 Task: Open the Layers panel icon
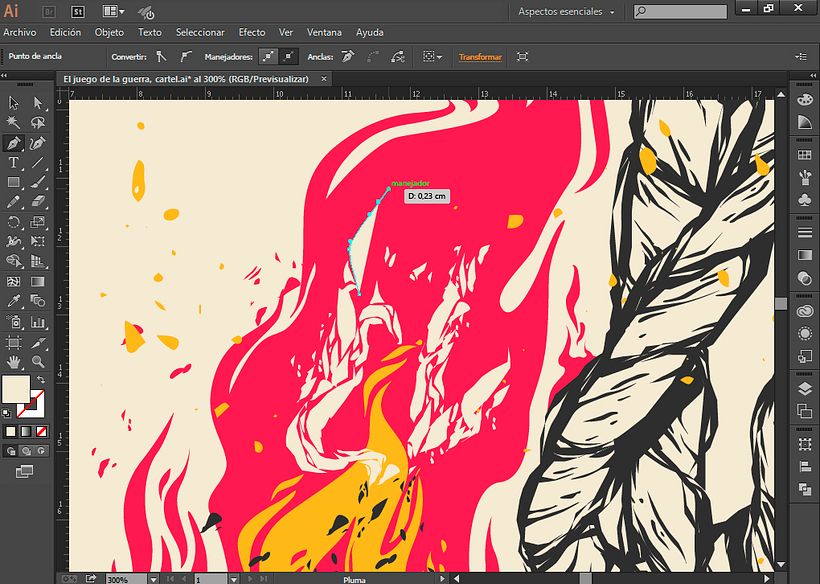point(805,388)
